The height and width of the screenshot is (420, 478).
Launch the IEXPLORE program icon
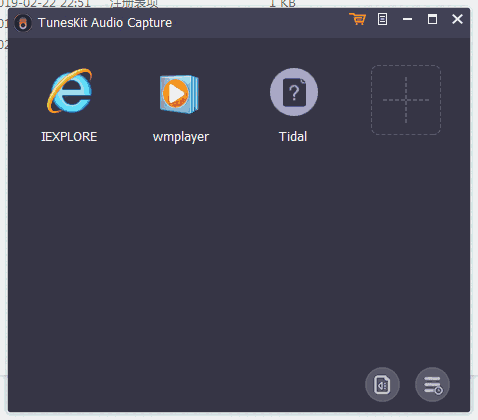pyautogui.click(x=70, y=91)
